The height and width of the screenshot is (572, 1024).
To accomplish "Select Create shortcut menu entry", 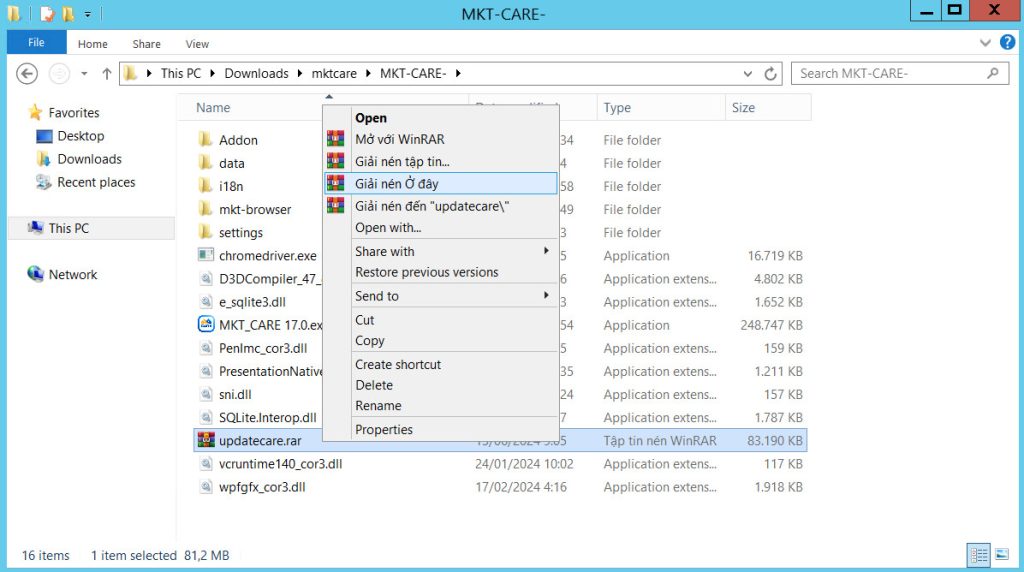I will point(398,364).
